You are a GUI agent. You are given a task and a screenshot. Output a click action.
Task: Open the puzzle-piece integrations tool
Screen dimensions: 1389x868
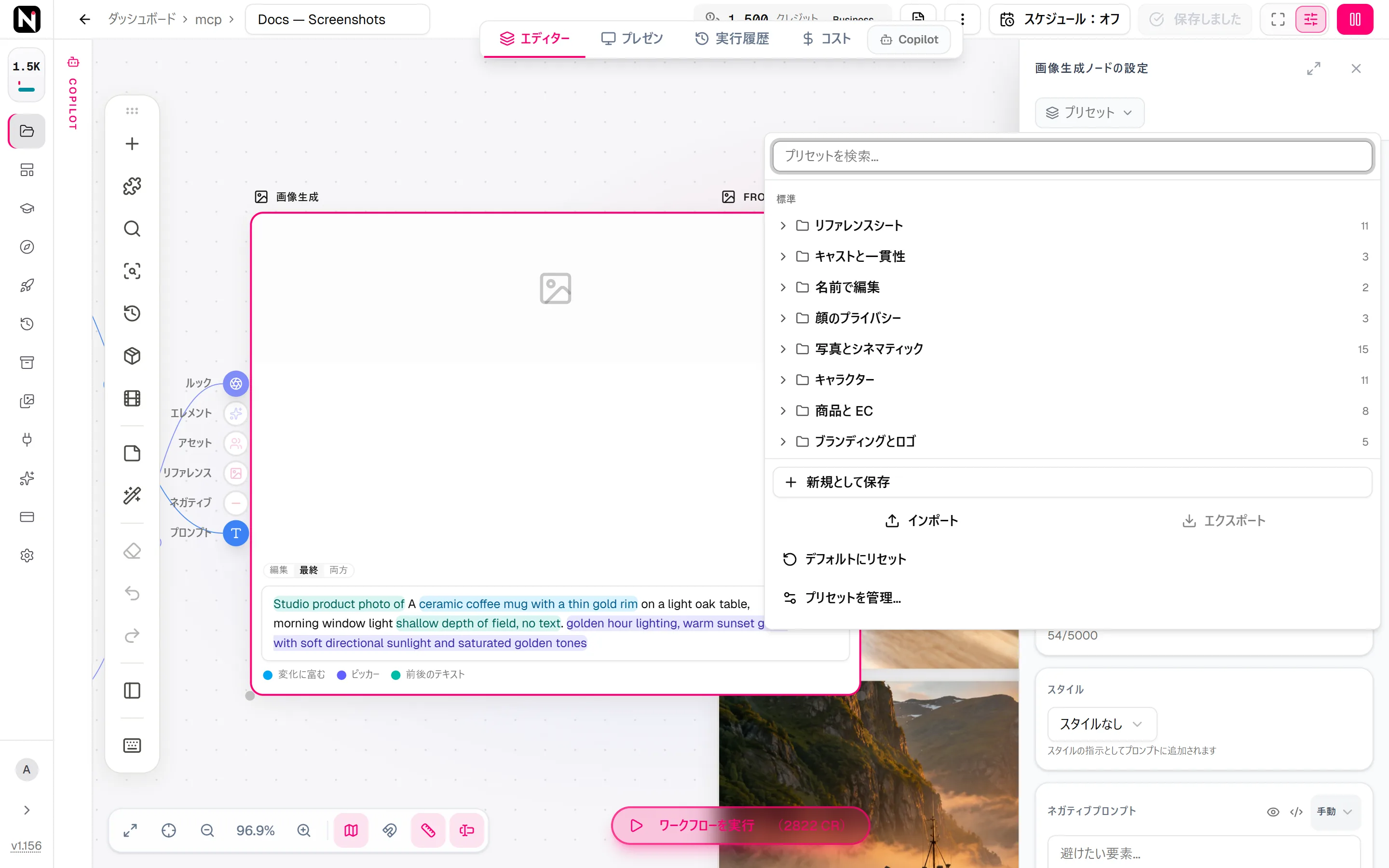pyautogui.click(x=132, y=186)
